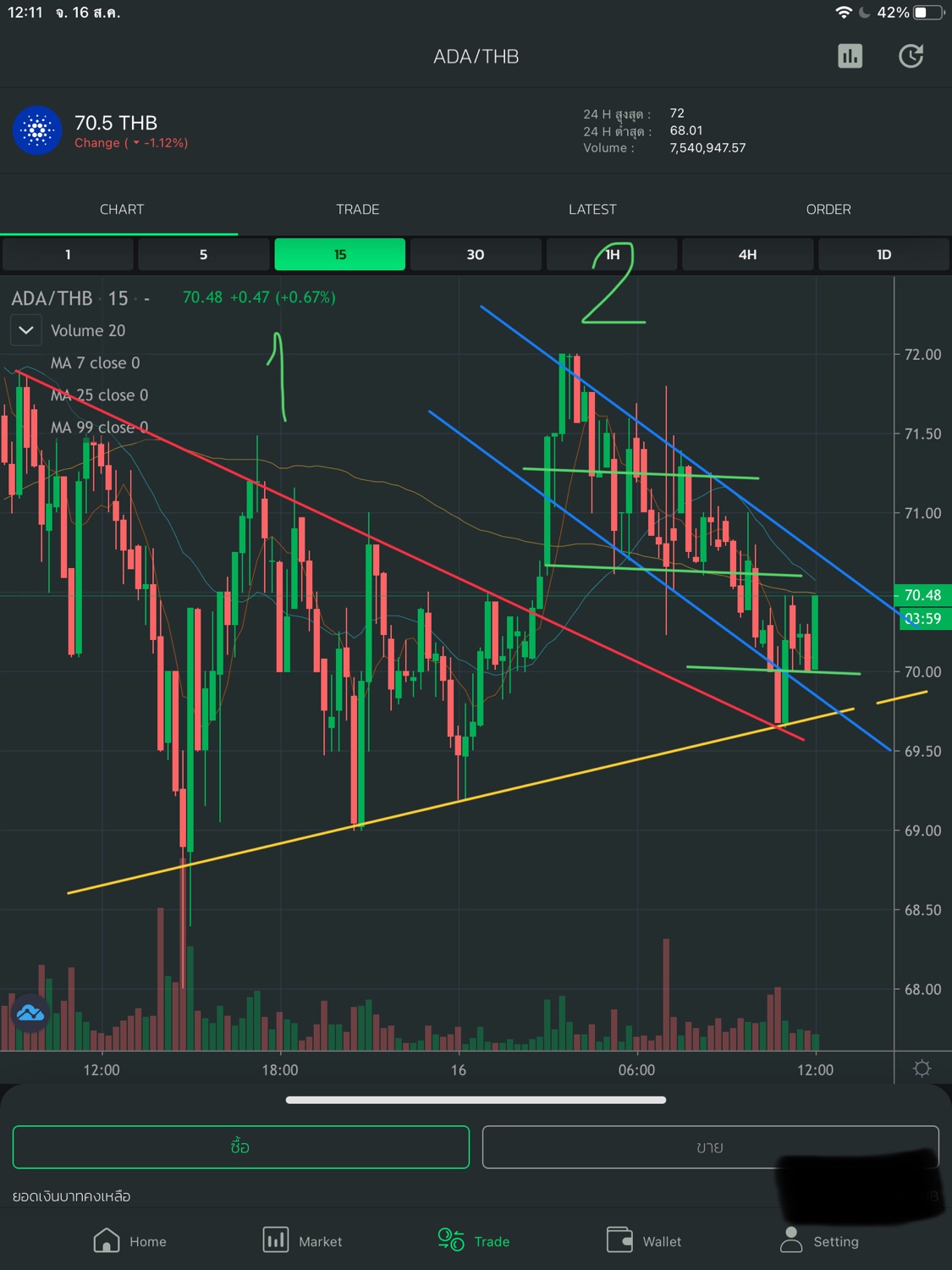Go to Home in bottom navigation

[x=129, y=1240]
